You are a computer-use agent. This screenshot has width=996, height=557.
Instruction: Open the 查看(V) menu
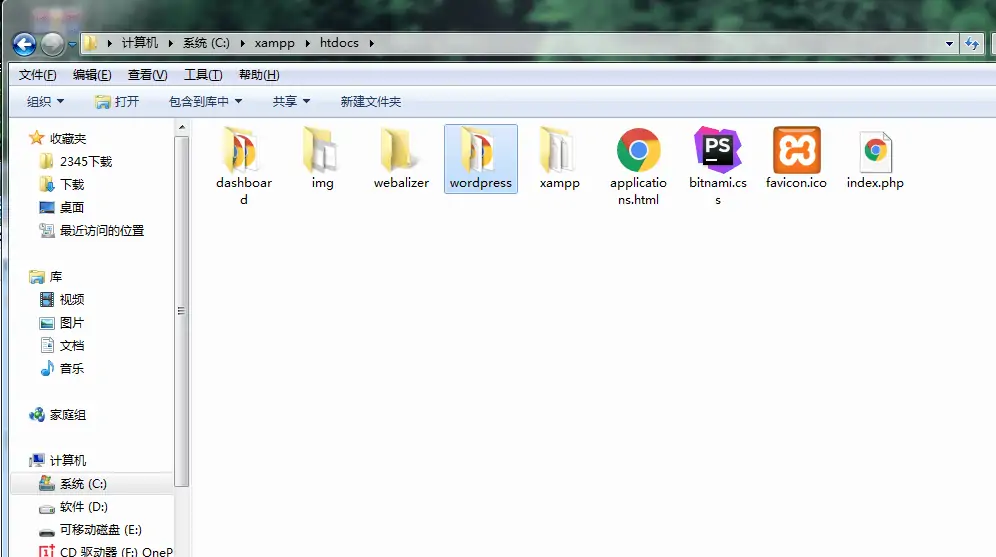[x=147, y=75]
